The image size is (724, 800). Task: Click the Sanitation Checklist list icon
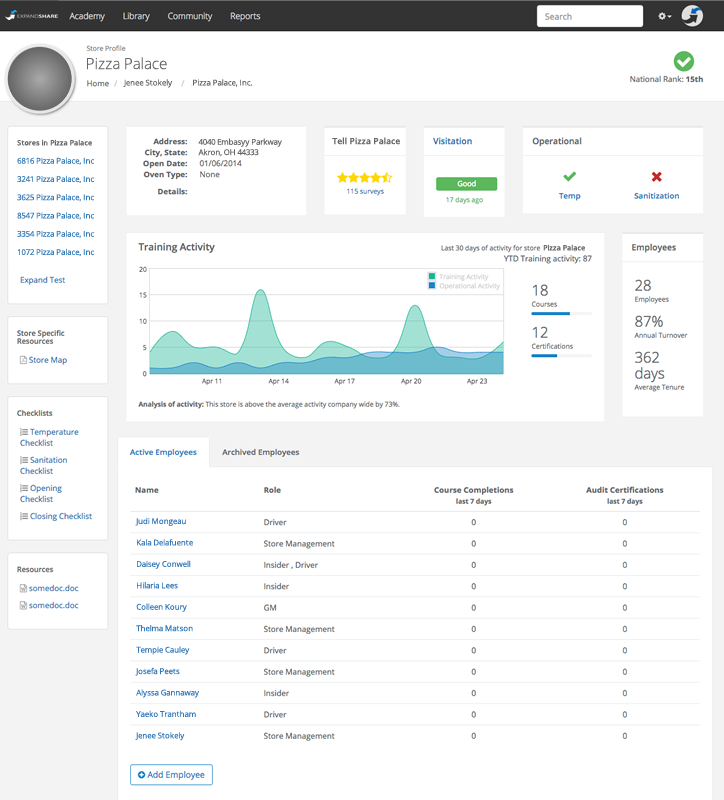(x=23, y=460)
